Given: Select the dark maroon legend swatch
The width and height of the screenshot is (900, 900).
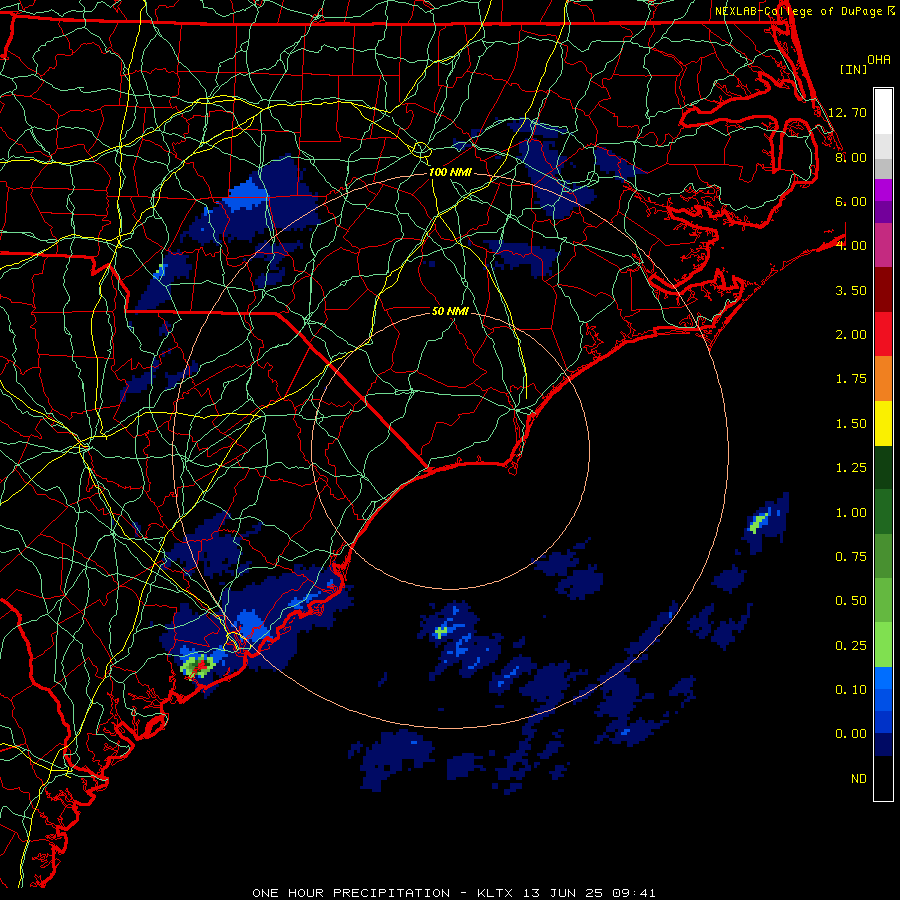Looking at the screenshot, I should click(883, 290).
